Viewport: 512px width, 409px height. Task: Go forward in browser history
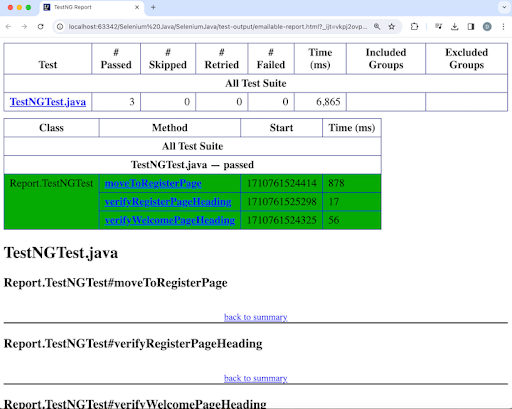click(24, 27)
